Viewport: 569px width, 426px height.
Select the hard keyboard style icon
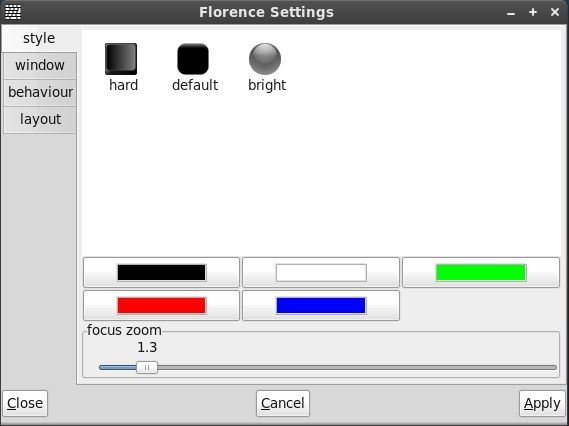coord(121,59)
